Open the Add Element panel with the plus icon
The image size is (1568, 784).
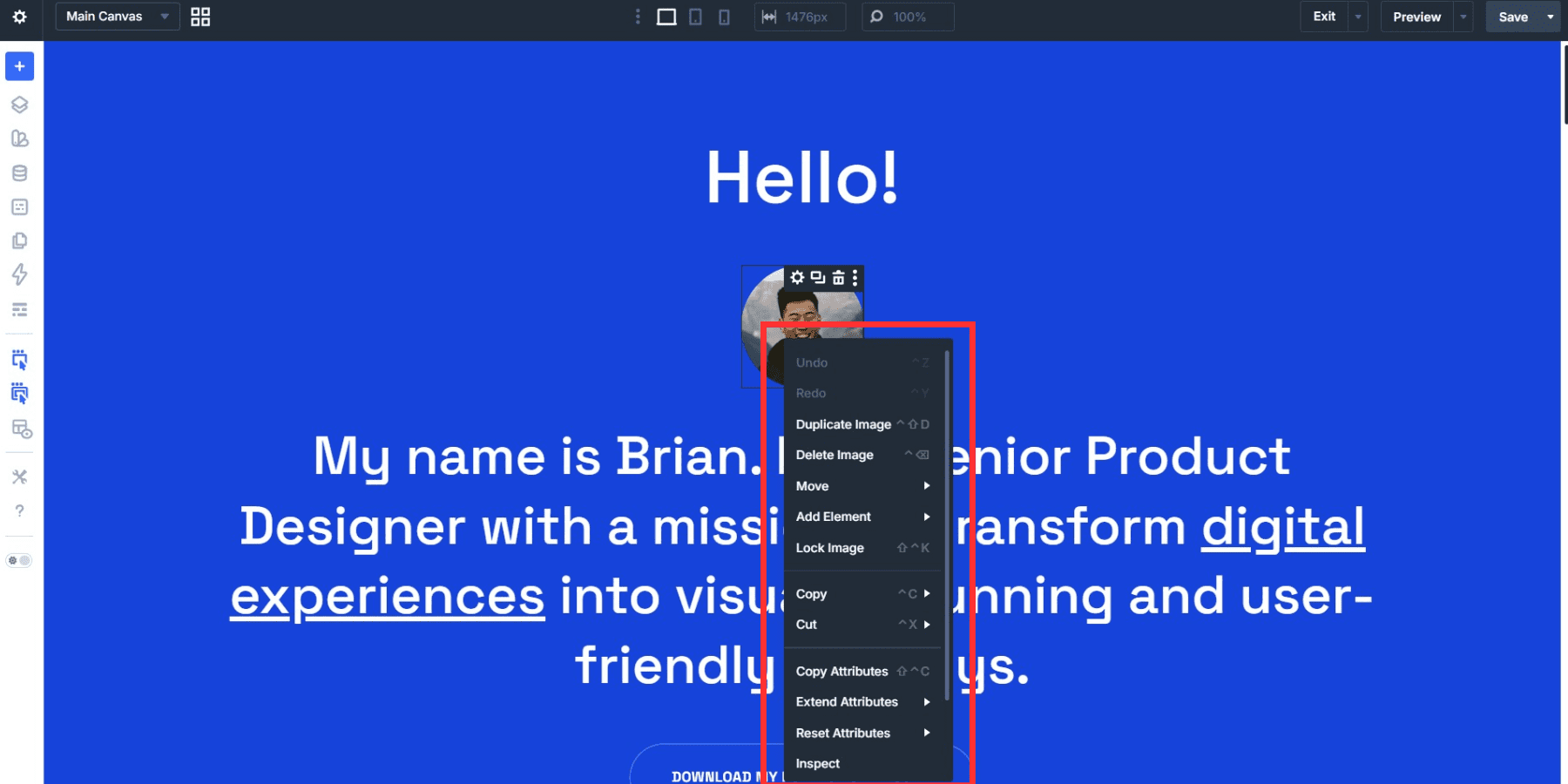[x=19, y=65]
